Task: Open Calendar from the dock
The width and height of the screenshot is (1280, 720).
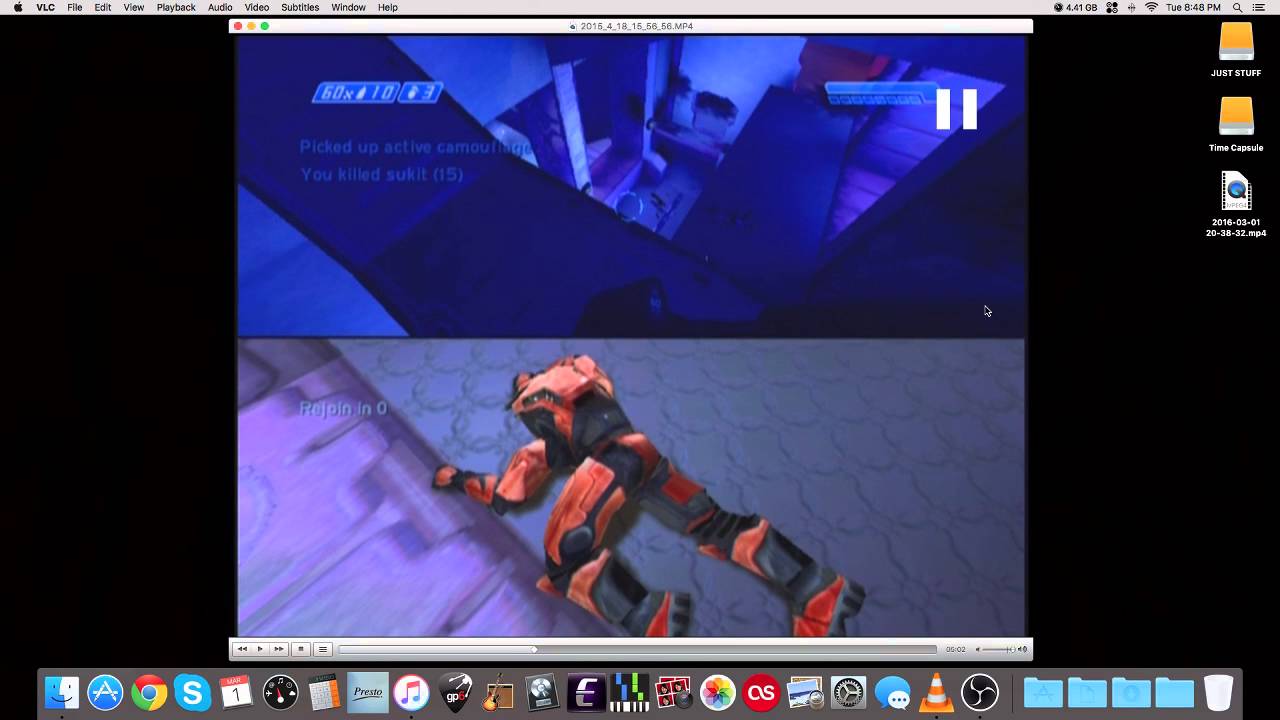Action: 236,692
